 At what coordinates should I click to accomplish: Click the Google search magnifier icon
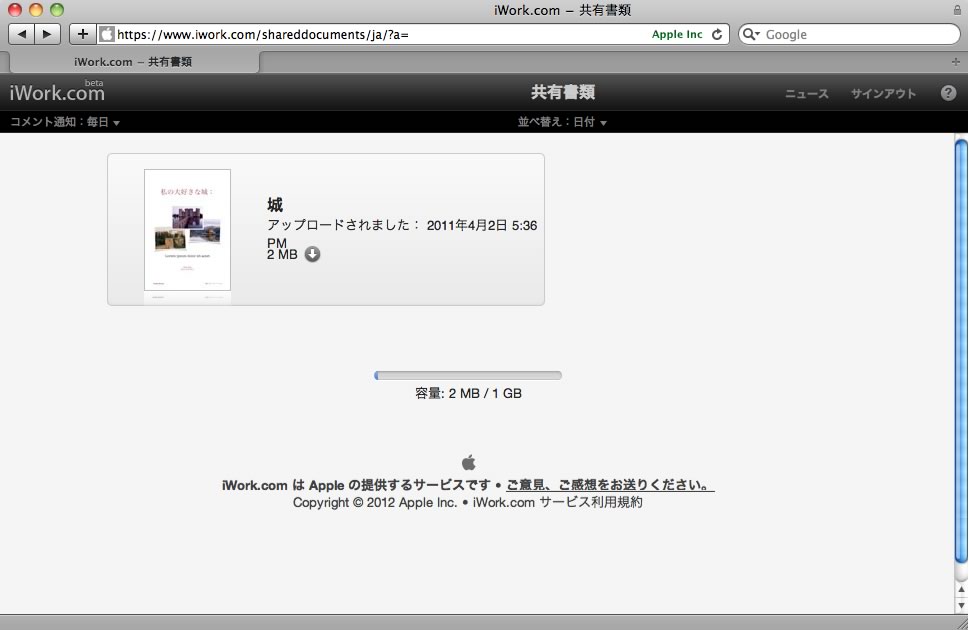coord(750,34)
